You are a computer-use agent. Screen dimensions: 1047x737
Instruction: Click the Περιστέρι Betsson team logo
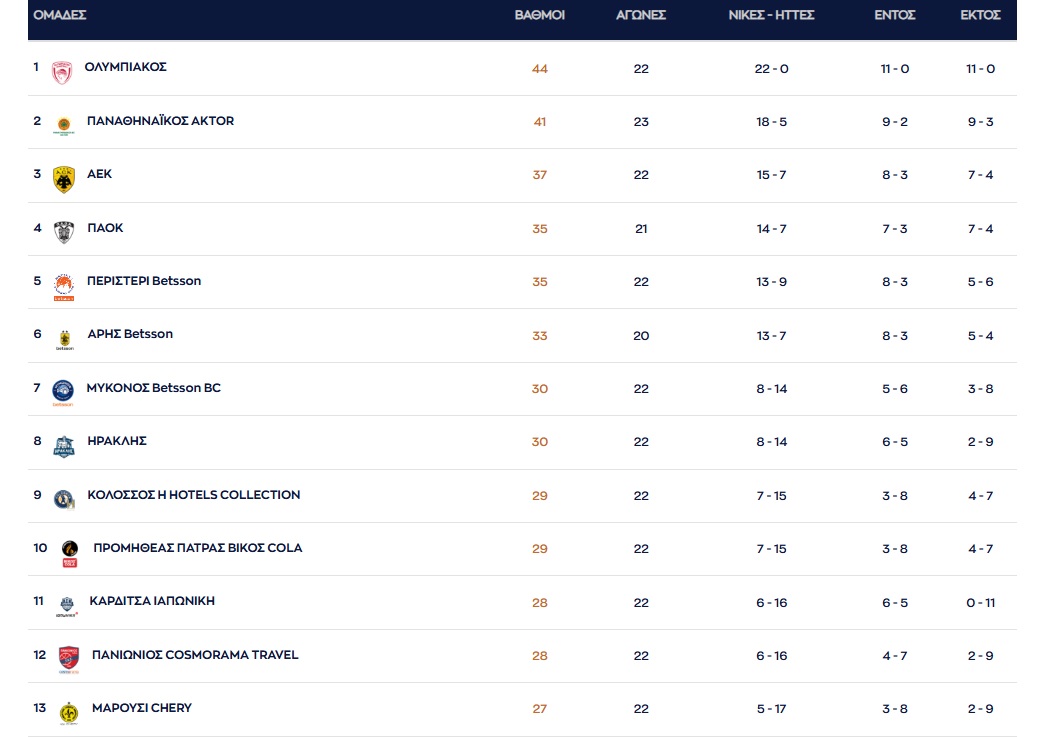coord(63,286)
